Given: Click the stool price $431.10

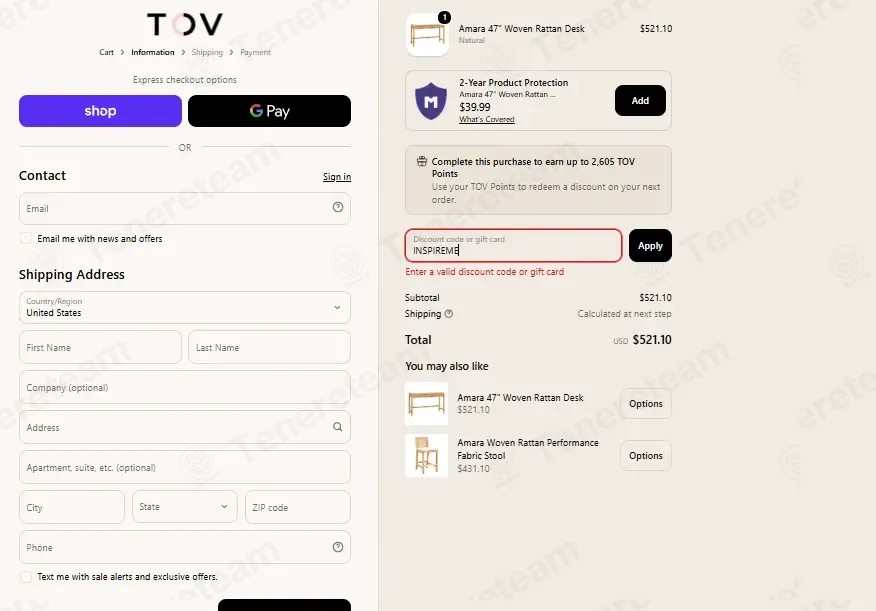Looking at the screenshot, I should tap(473, 468).
